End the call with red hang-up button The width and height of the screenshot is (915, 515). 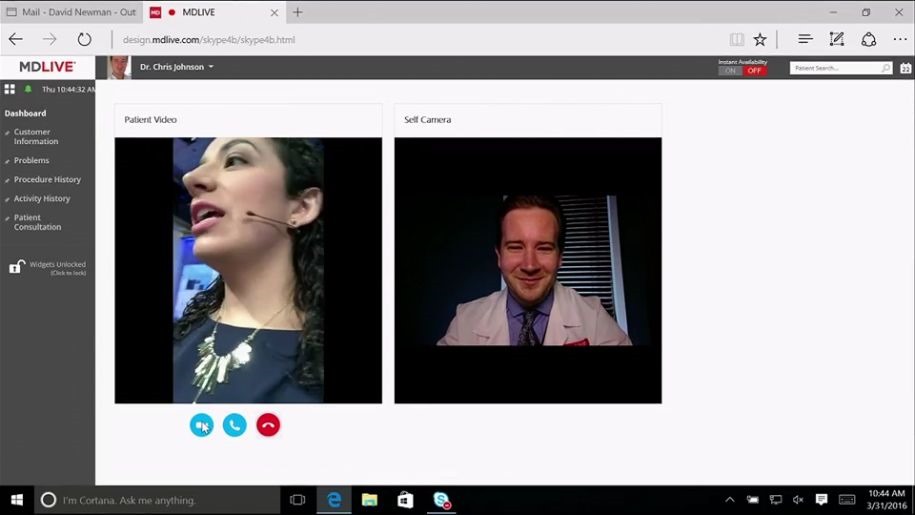[268, 425]
